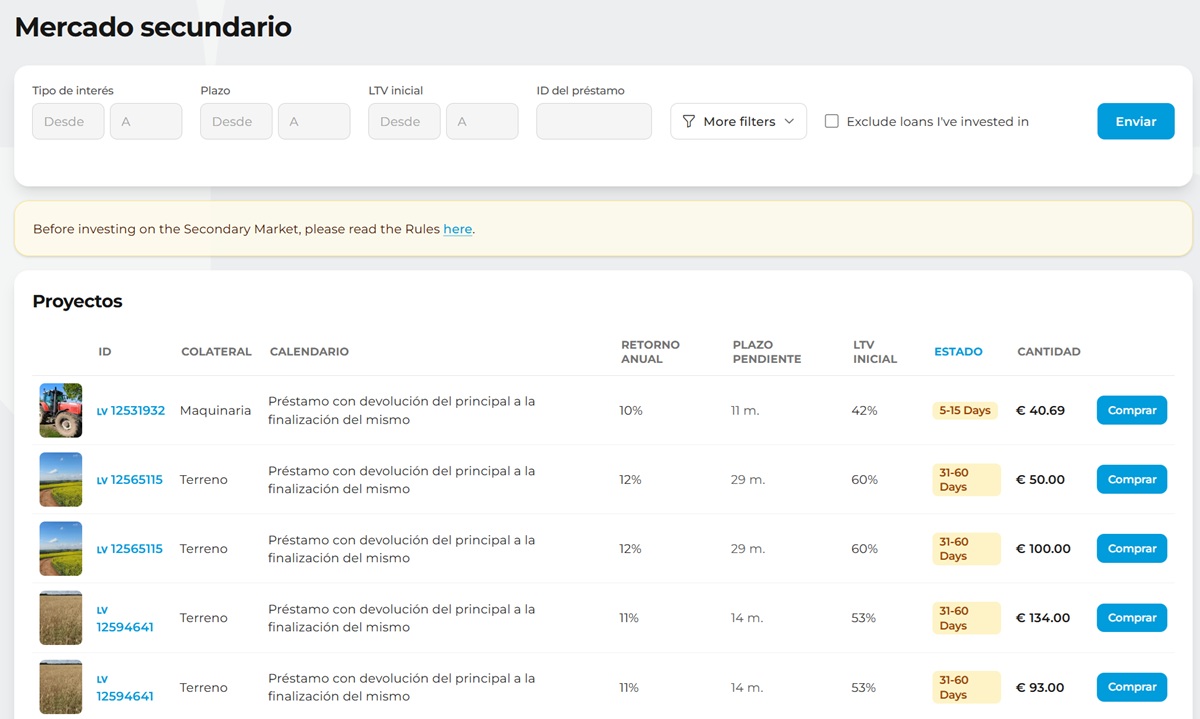Viewport: 1200px width, 719px height.
Task: Select the PLAZO PENDIENTE column header
Action: [x=767, y=352]
